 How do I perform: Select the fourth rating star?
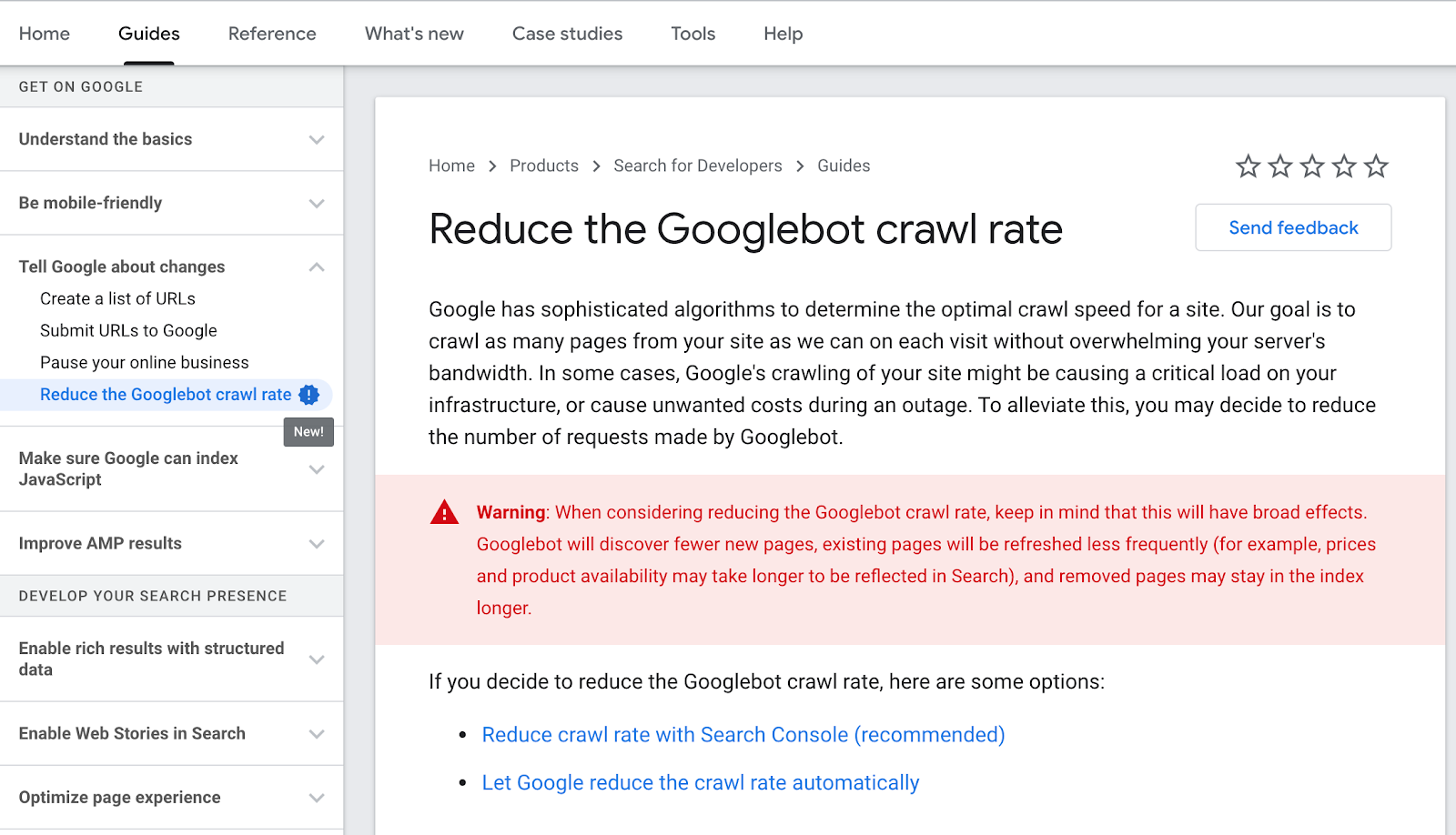(x=1344, y=166)
